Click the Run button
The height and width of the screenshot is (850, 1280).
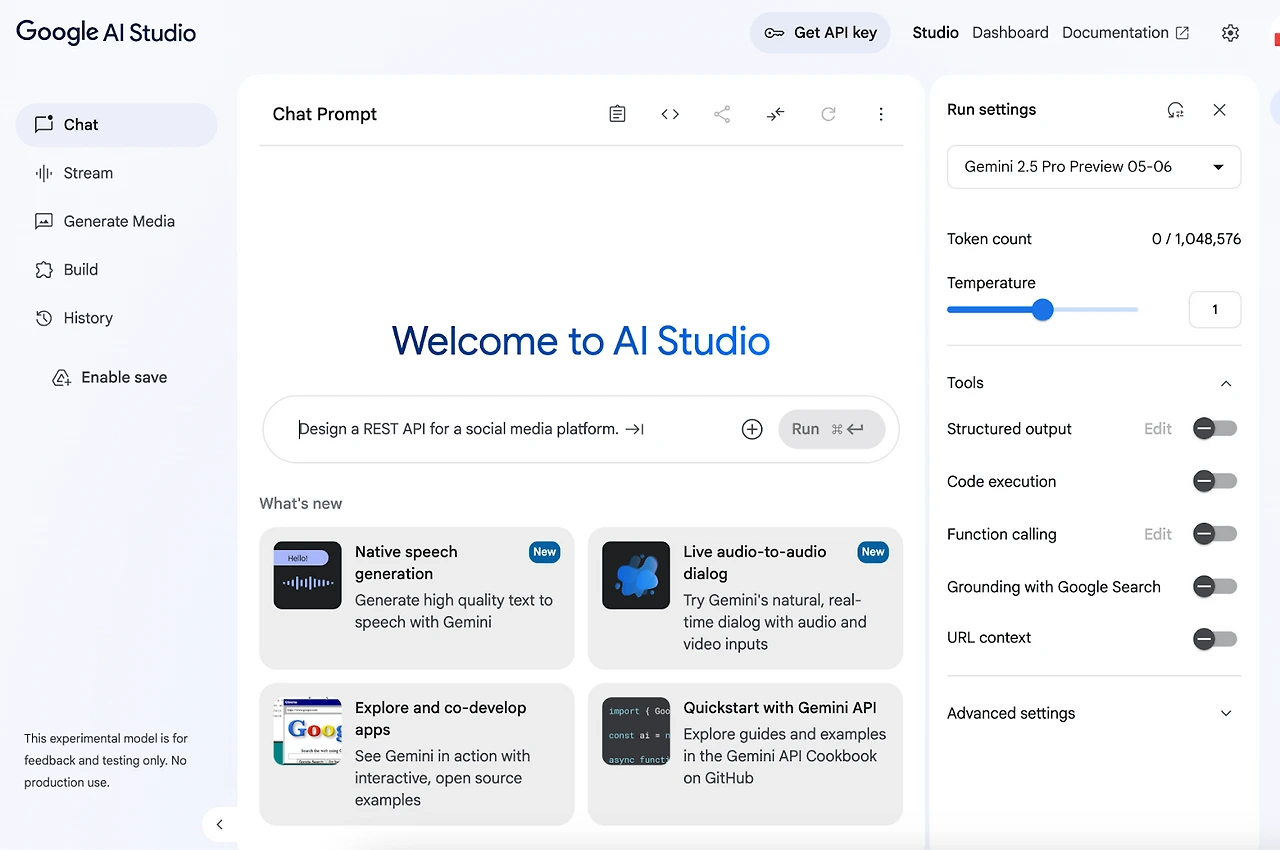[x=832, y=429]
